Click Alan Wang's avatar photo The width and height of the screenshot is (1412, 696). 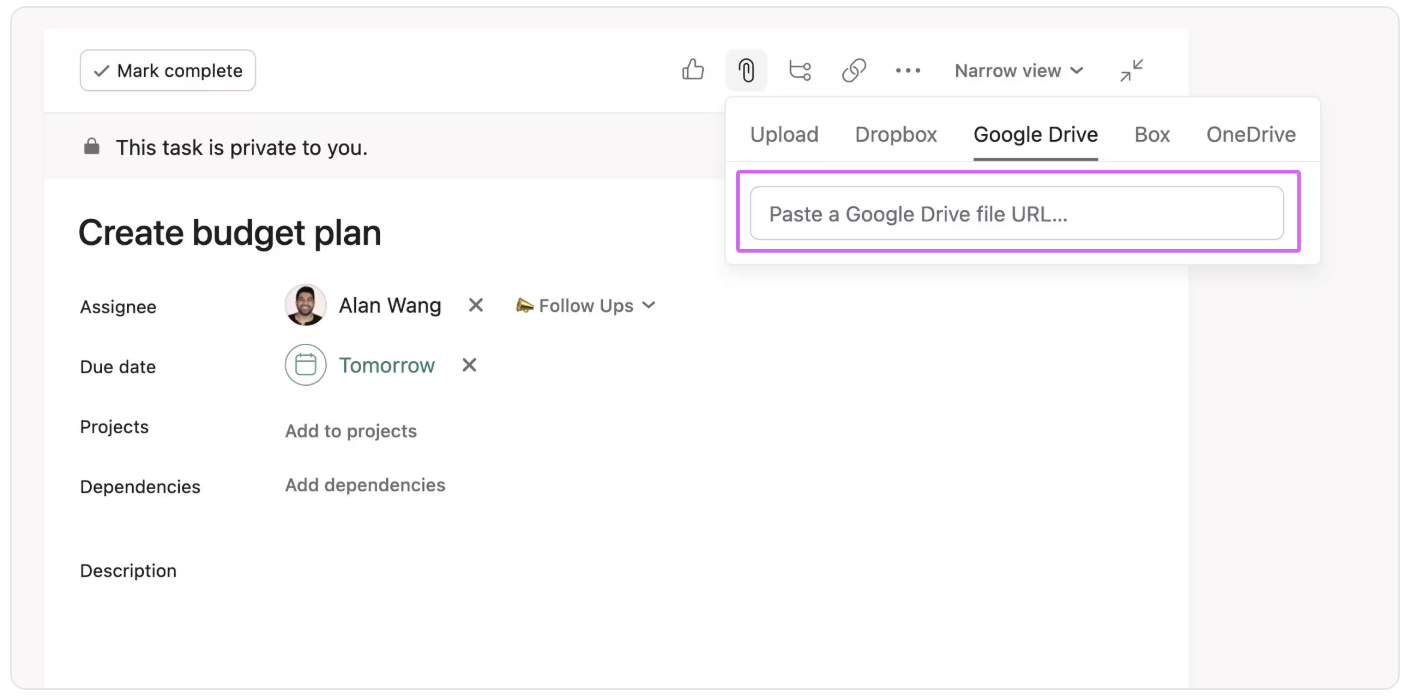pyautogui.click(x=306, y=305)
